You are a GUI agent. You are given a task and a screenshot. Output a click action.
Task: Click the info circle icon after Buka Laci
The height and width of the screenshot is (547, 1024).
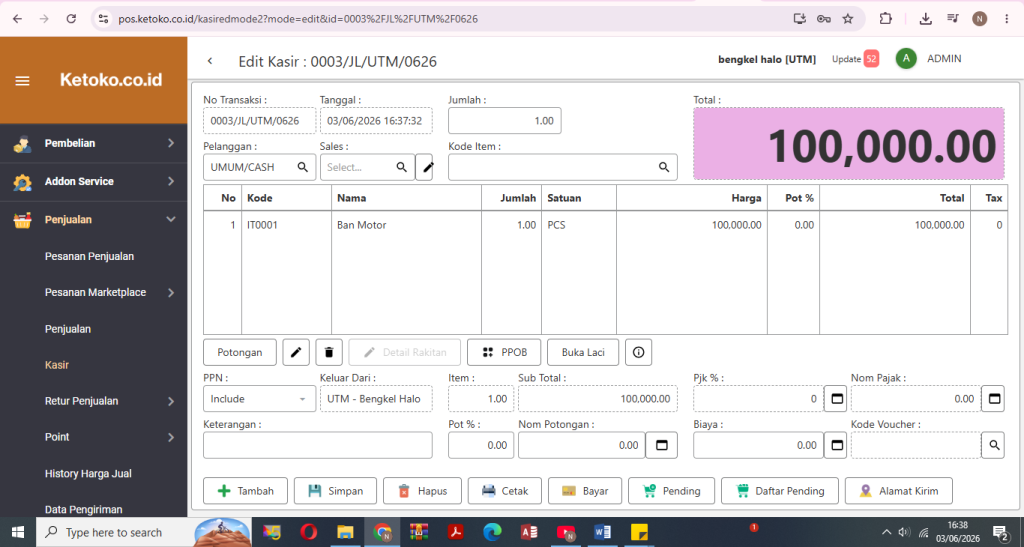[x=638, y=352]
